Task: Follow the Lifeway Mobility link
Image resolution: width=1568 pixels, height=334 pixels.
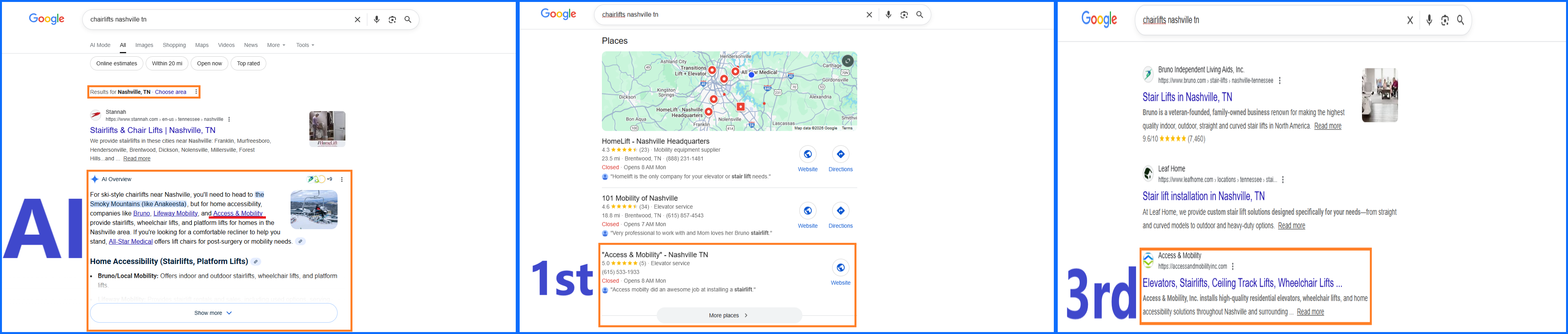Action: (x=176, y=214)
